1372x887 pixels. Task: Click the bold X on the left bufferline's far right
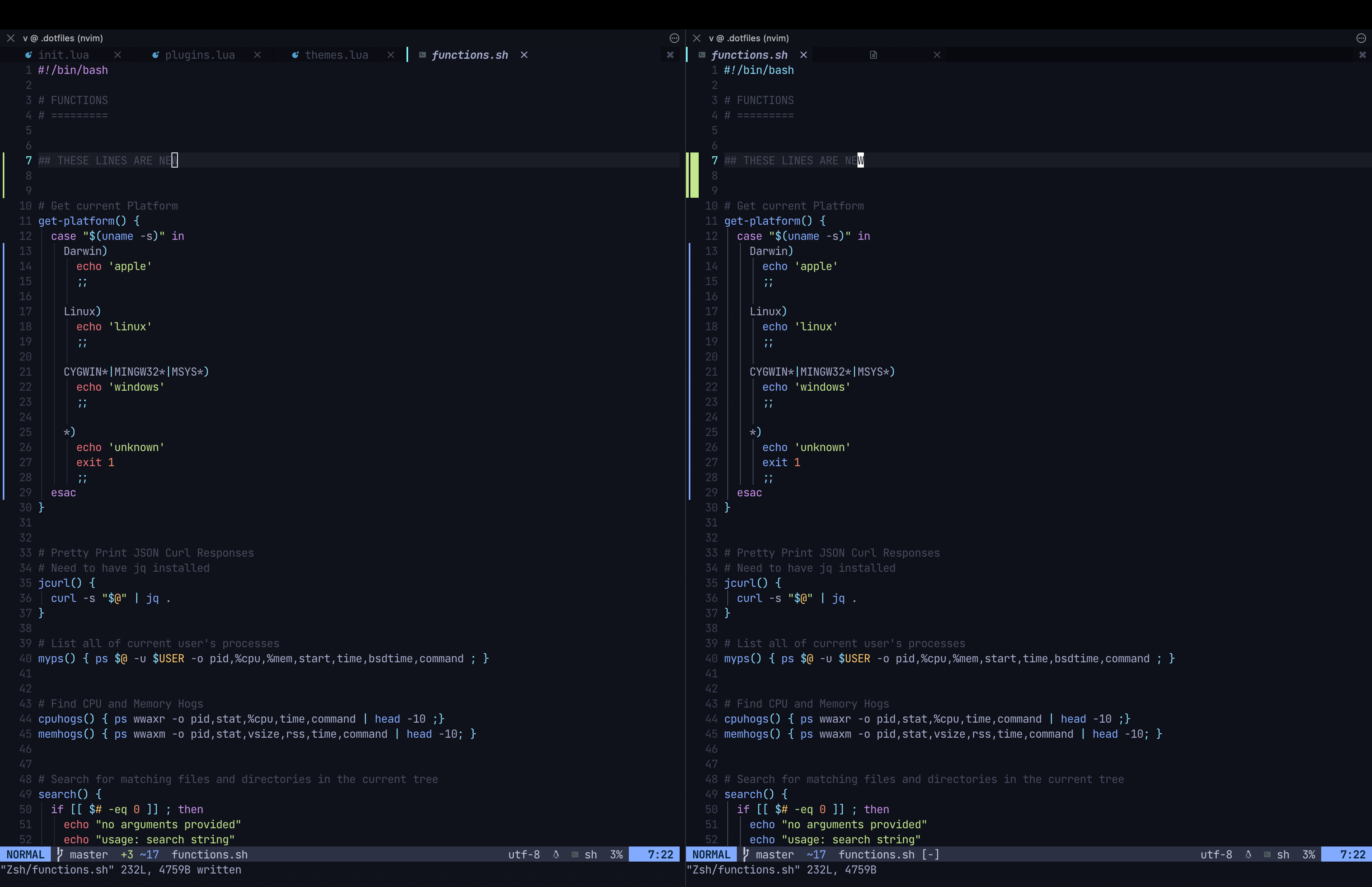670,55
